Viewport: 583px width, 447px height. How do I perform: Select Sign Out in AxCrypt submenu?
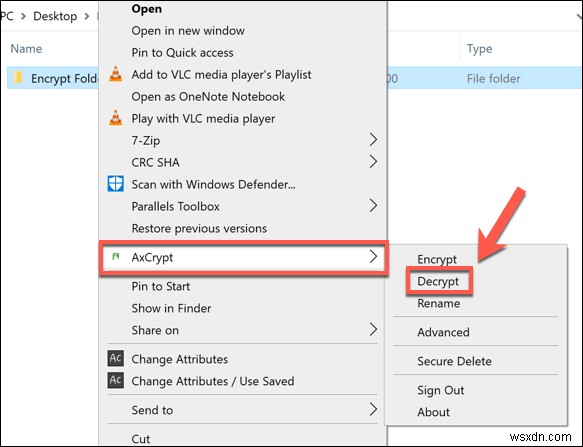click(441, 390)
